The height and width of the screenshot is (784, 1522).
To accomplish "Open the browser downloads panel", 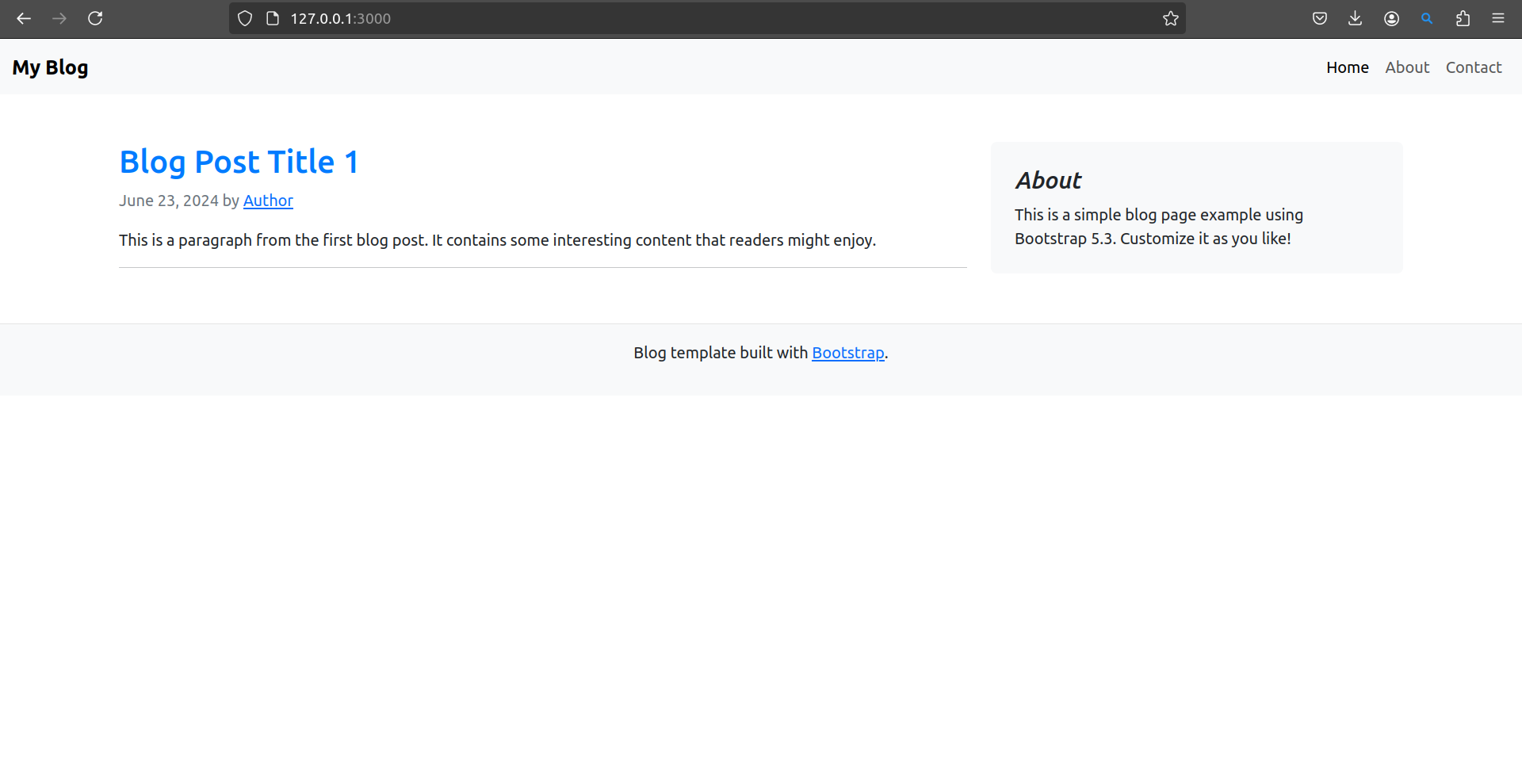I will click(1356, 18).
